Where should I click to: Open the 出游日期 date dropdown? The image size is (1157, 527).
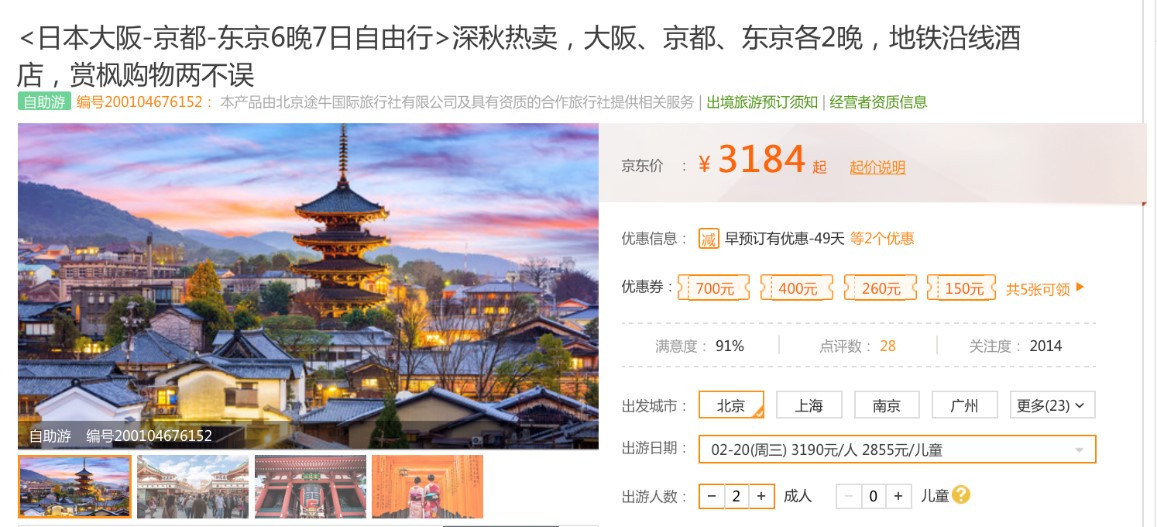click(x=897, y=450)
